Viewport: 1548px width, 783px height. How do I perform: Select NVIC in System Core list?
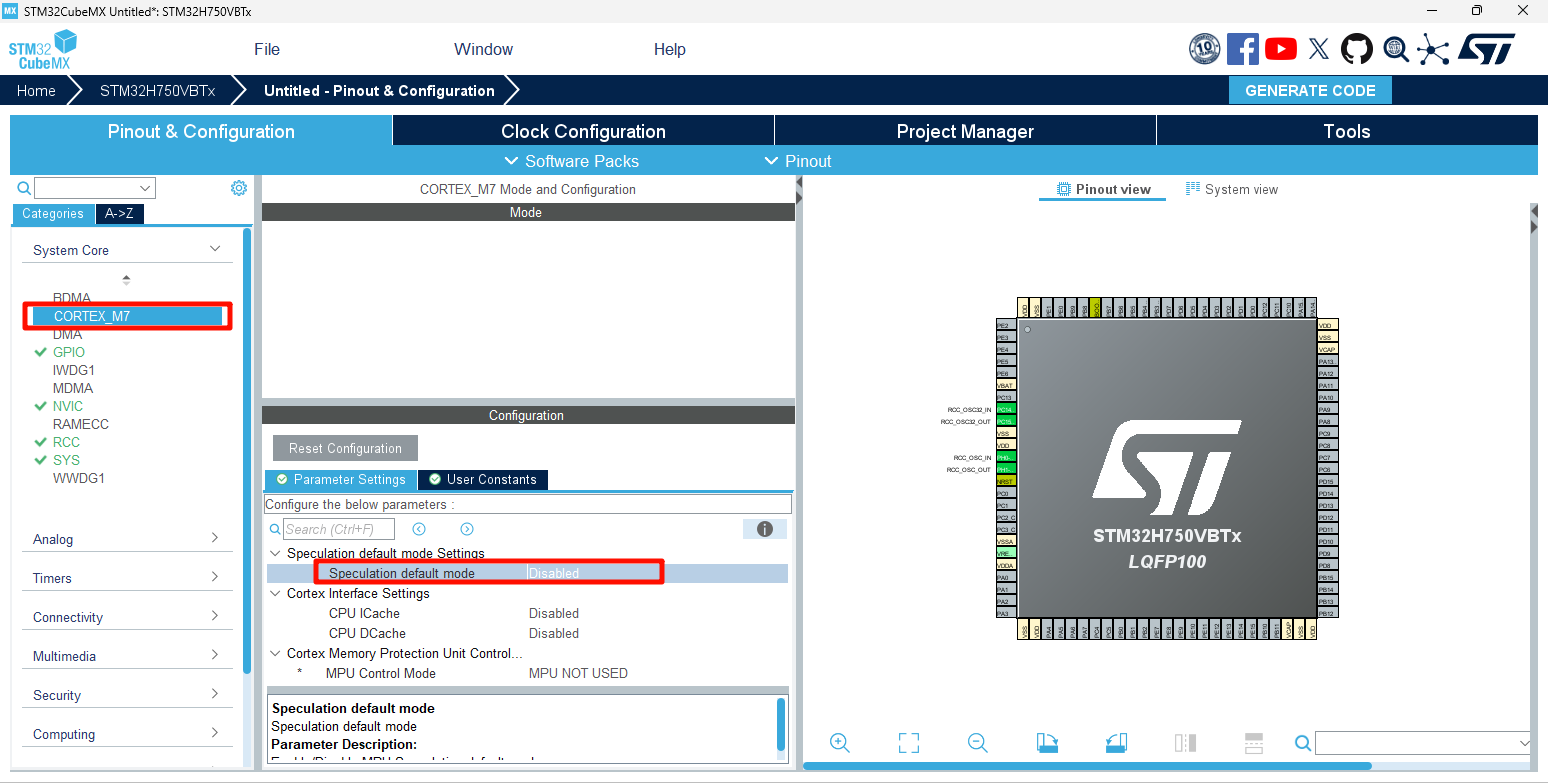(x=68, y=406)
